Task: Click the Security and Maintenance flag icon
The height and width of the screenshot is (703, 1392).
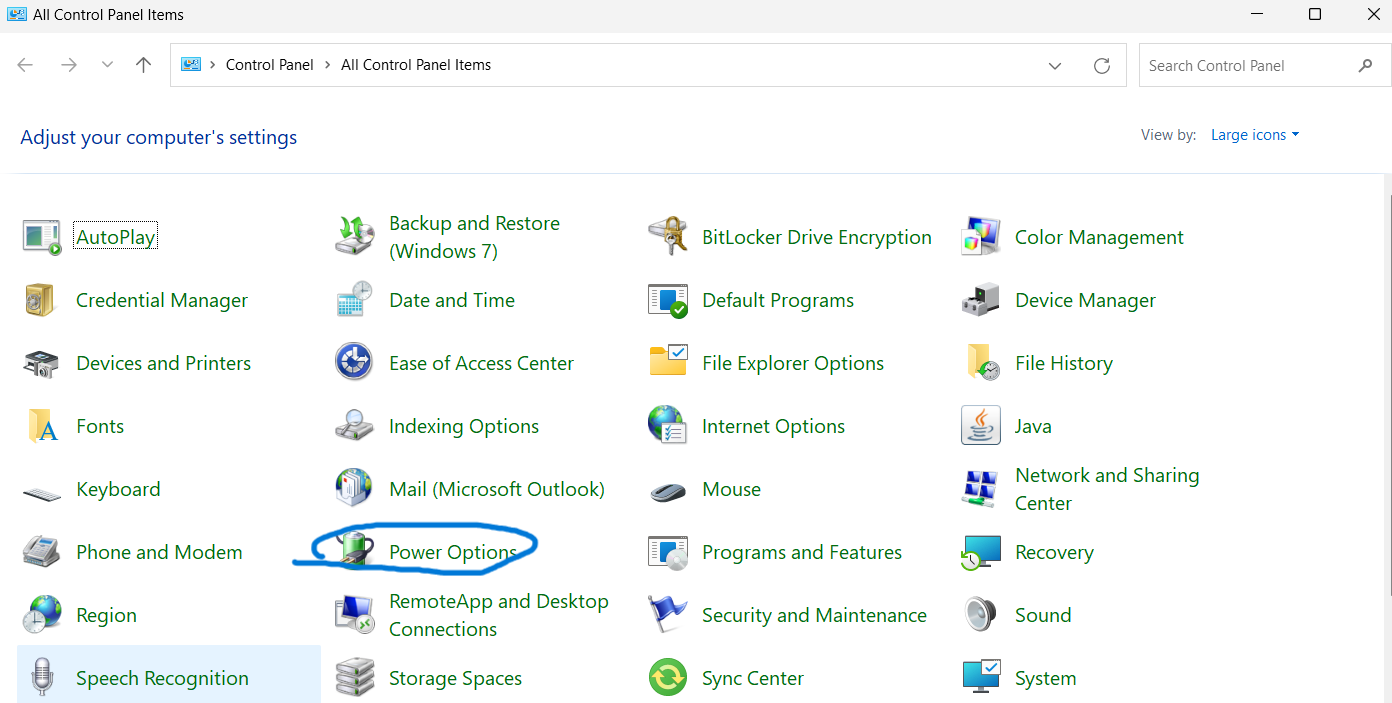Action: pos(667,615)
